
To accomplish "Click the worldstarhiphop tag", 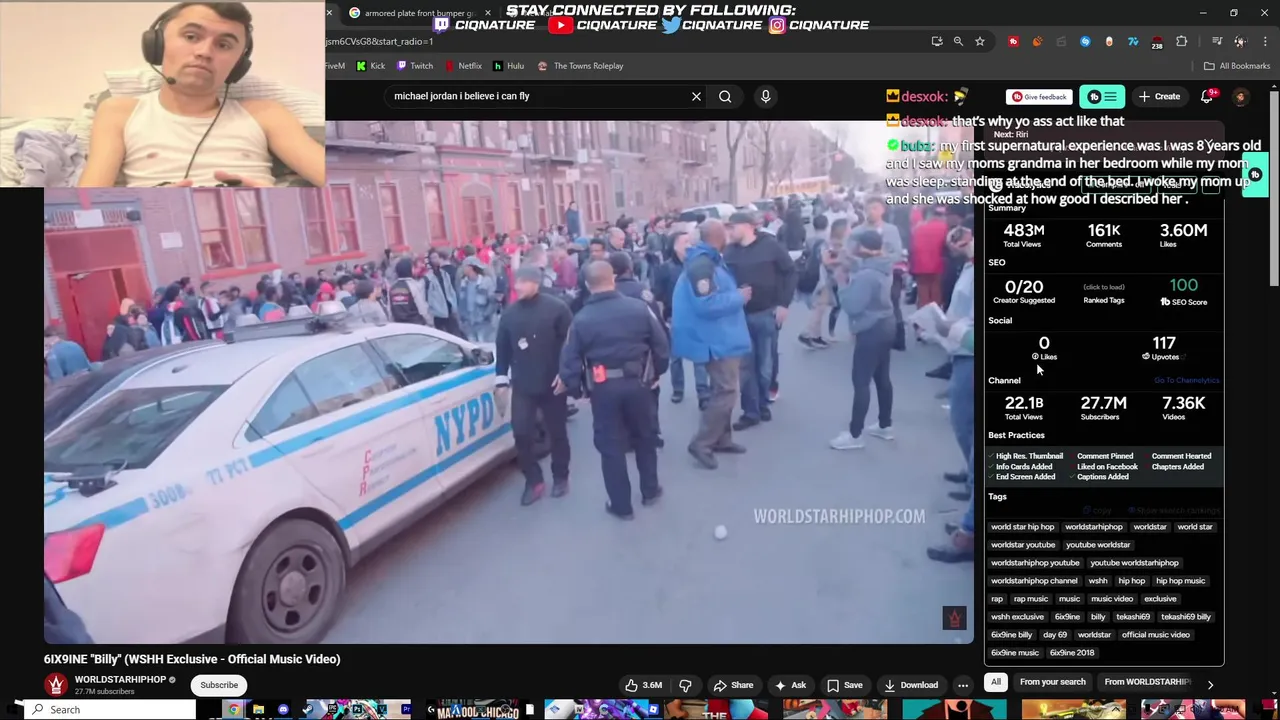I will coord(1094,527).
